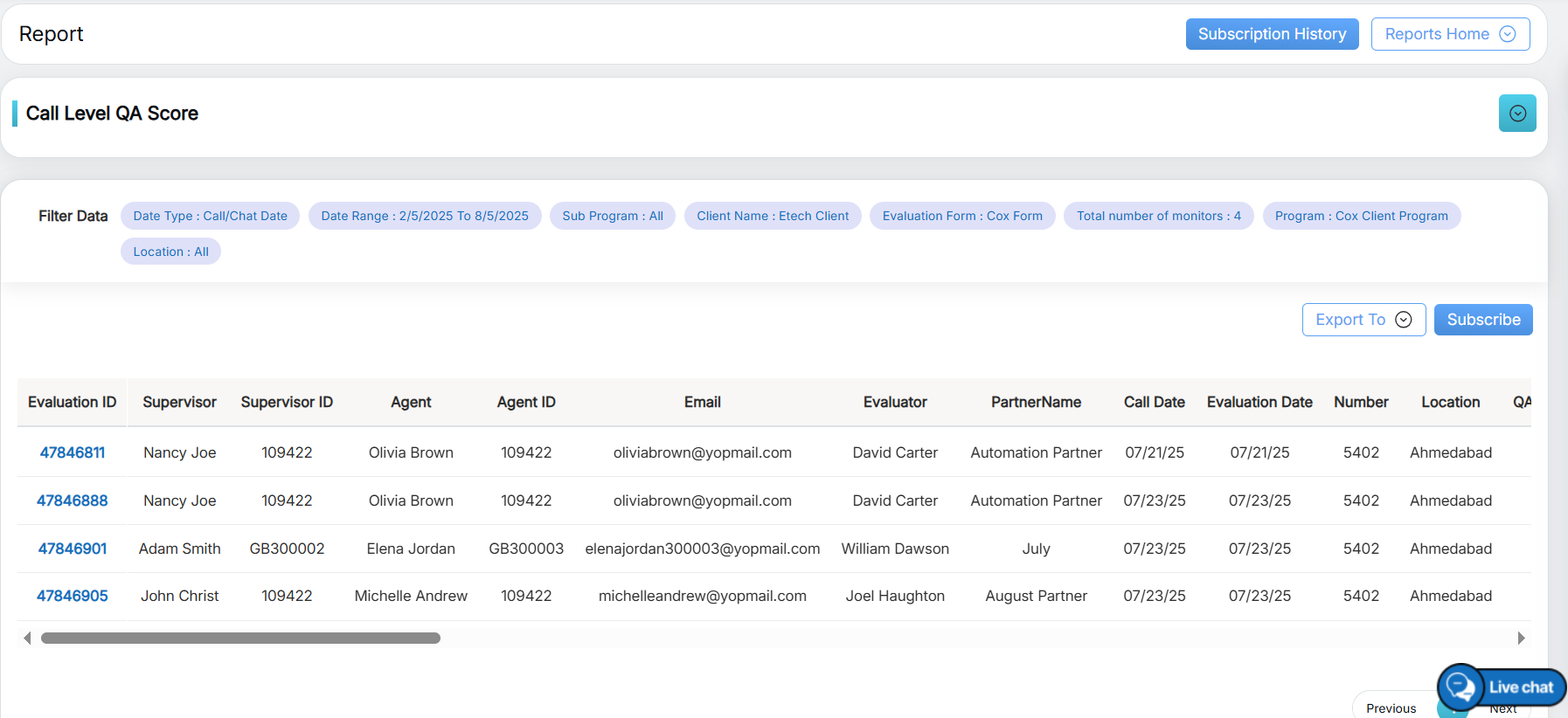The image size is (1568, 718).
Task: Click the left arrow of horizontal scrollbar
Action: pos(27,639)
